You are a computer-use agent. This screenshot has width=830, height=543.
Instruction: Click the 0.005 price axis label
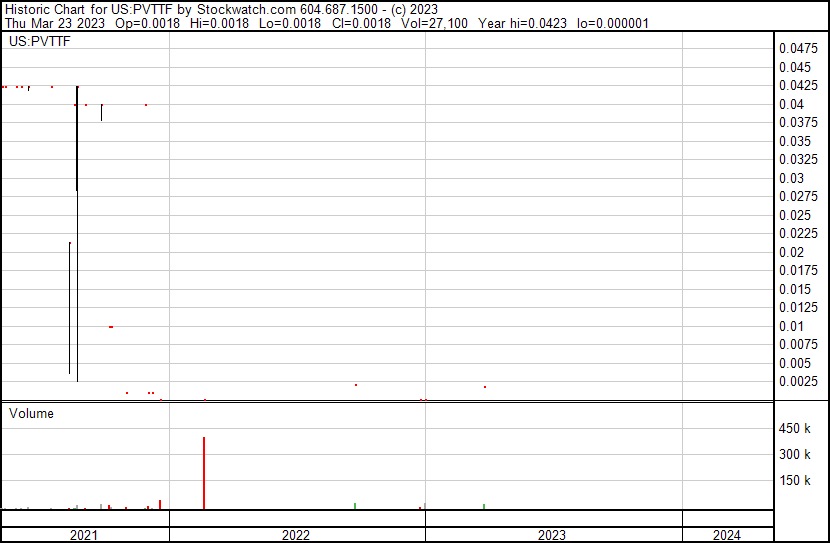pos(795,364)
